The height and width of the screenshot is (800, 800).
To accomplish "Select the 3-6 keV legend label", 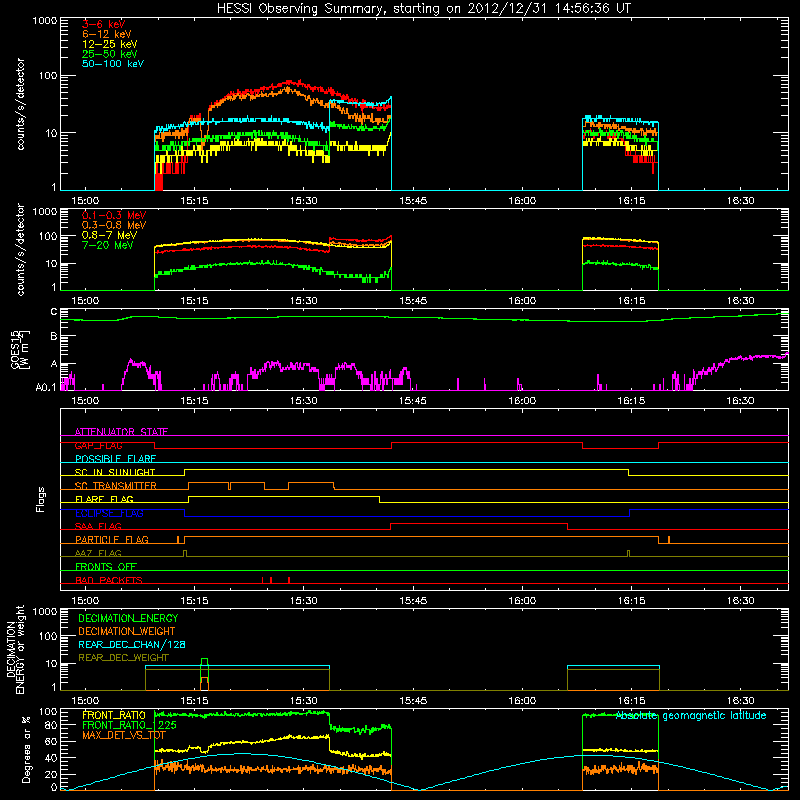I will [104, 24].
